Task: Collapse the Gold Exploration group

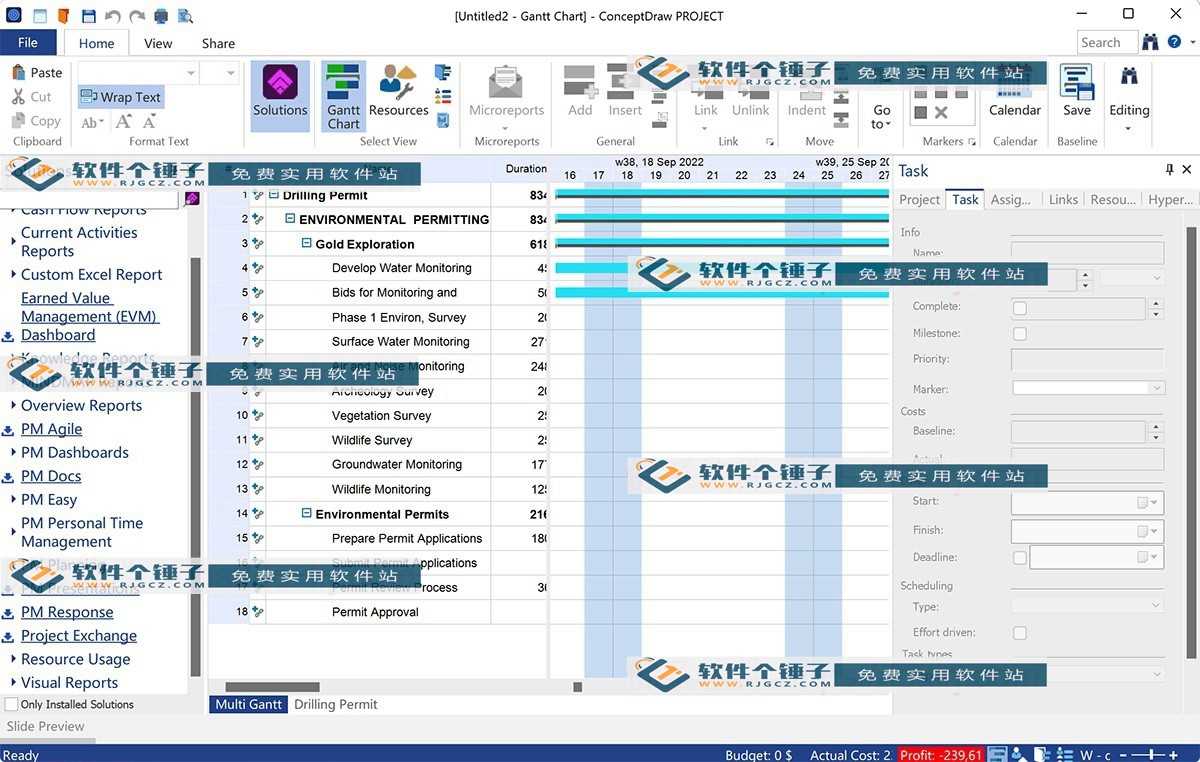Action: click(307, 243)
